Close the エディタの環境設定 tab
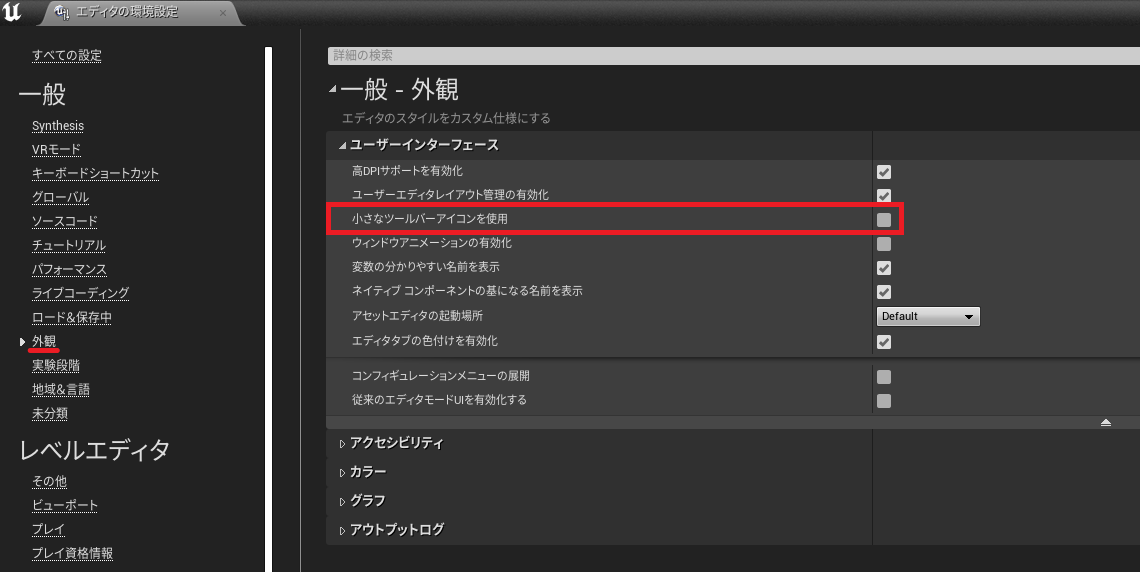1140x572 pixels. coord(222,12)
